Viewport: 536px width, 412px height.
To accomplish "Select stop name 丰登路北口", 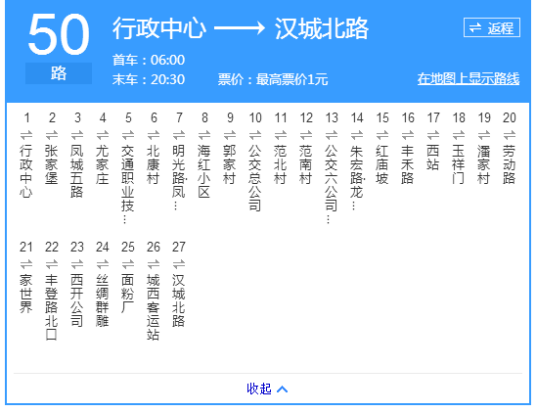I will [x=52, y=307].
